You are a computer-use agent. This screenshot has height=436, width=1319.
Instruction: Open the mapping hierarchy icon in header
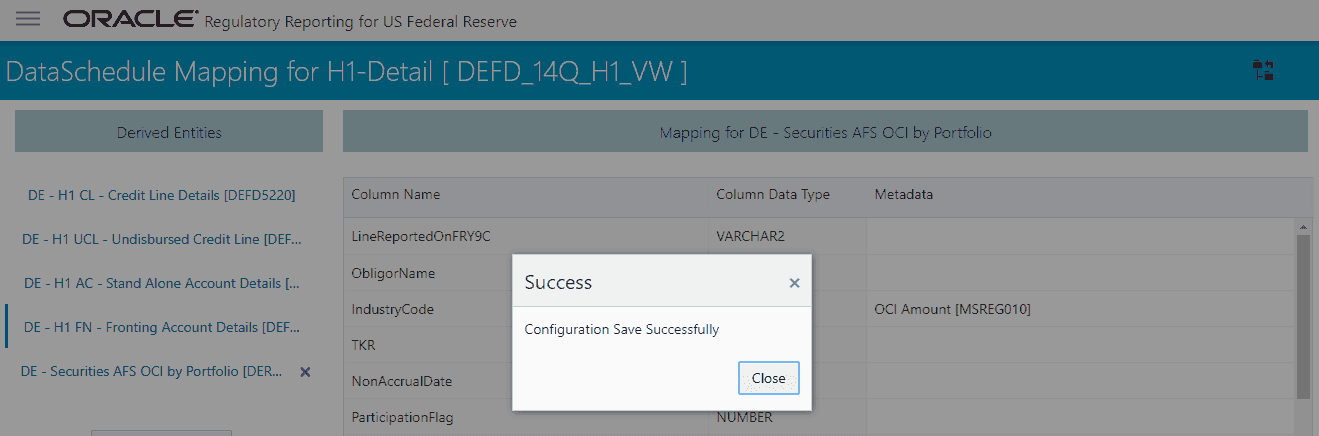pyautogui.click(x=1263, y=70)
